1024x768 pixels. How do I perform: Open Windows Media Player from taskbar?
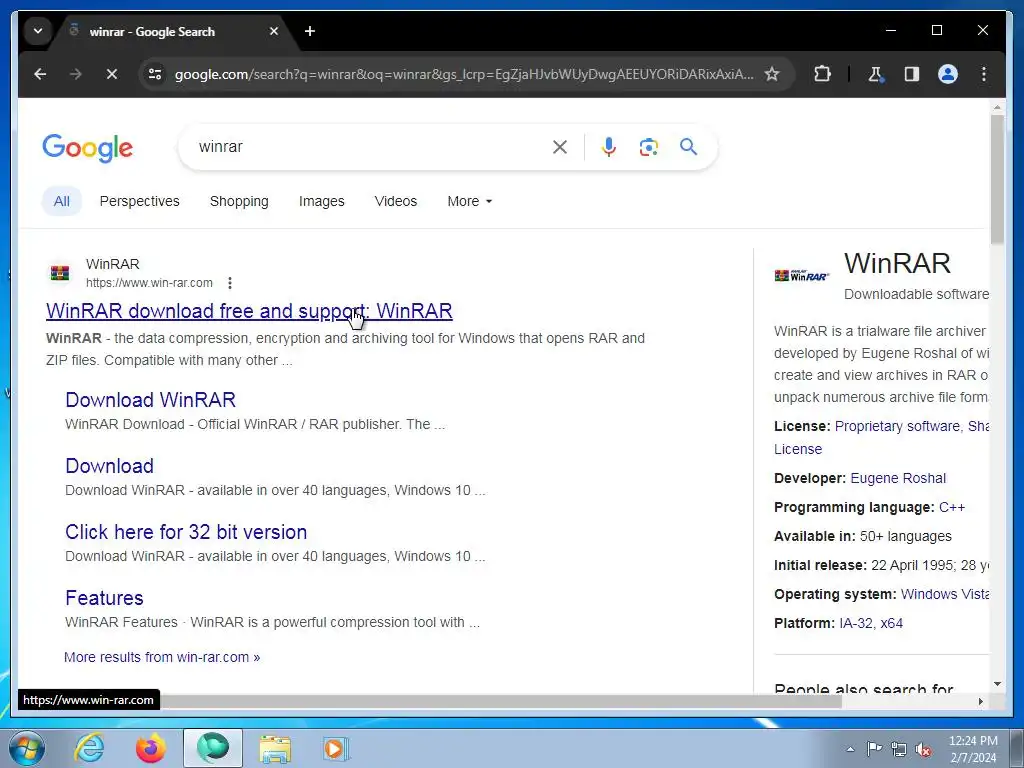pyautogui.click(x=336, y=748)
